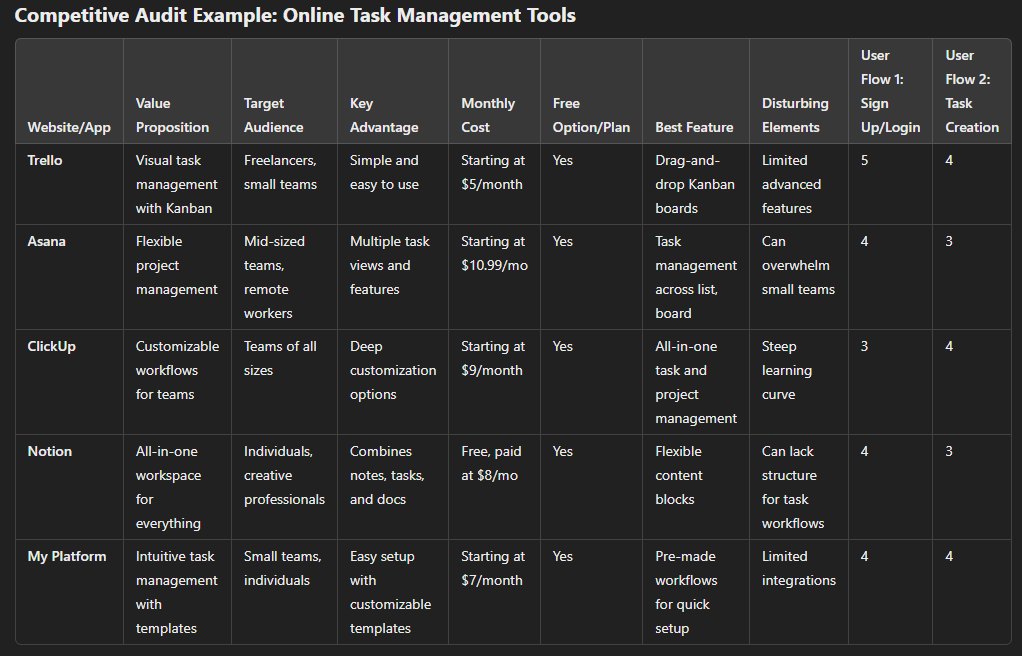Viewport: 1022px width, 656px height.
Task: Click the 'Starting at $10.99/mo' cell
Action: tap(494, 253)
